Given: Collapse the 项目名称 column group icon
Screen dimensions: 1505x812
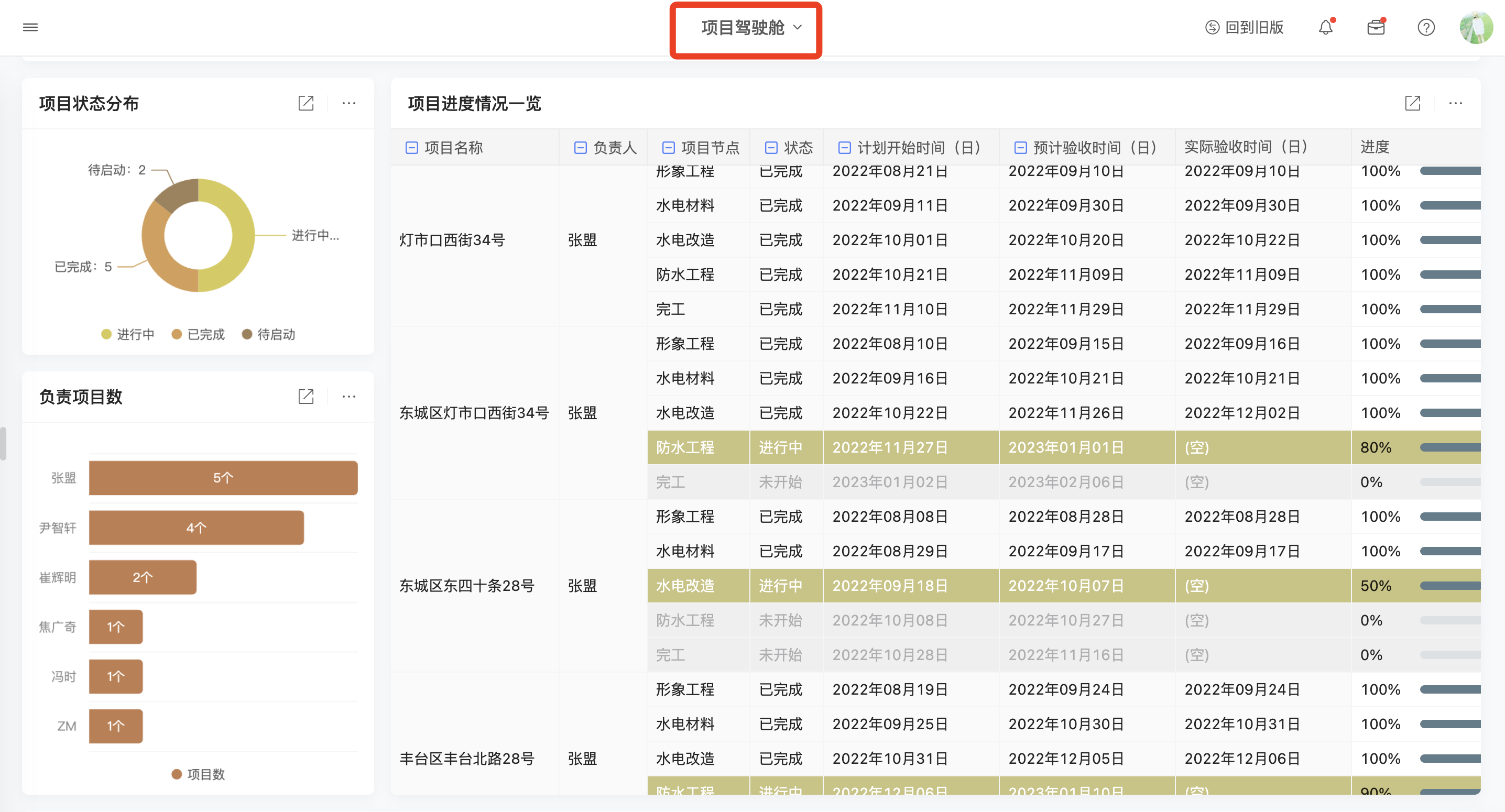Looking at the screenshot, I should pyautogui.click(x=412, y=148).
